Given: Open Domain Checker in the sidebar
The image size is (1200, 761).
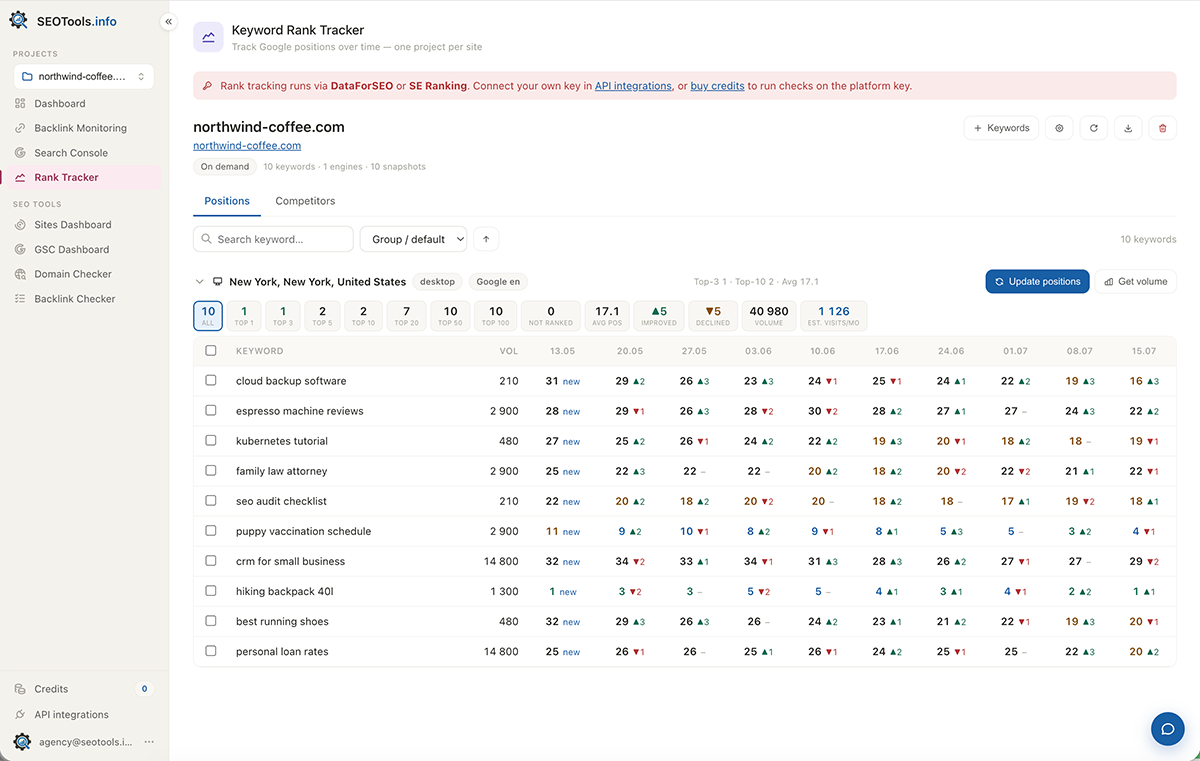Looking at the screenshot, I should pyautogui.click(x=81, y=274).
